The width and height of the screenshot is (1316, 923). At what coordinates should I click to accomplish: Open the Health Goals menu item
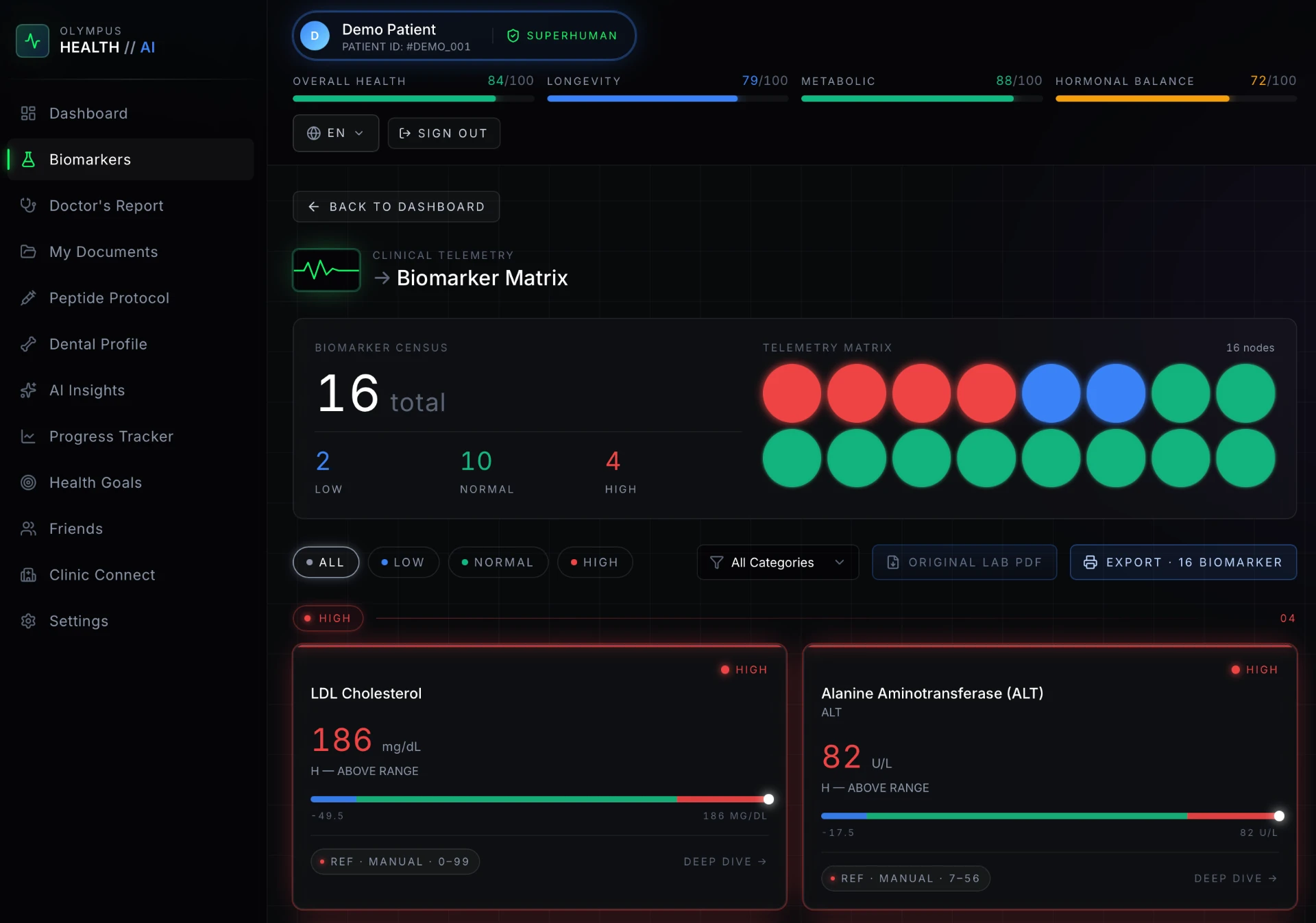130,482
